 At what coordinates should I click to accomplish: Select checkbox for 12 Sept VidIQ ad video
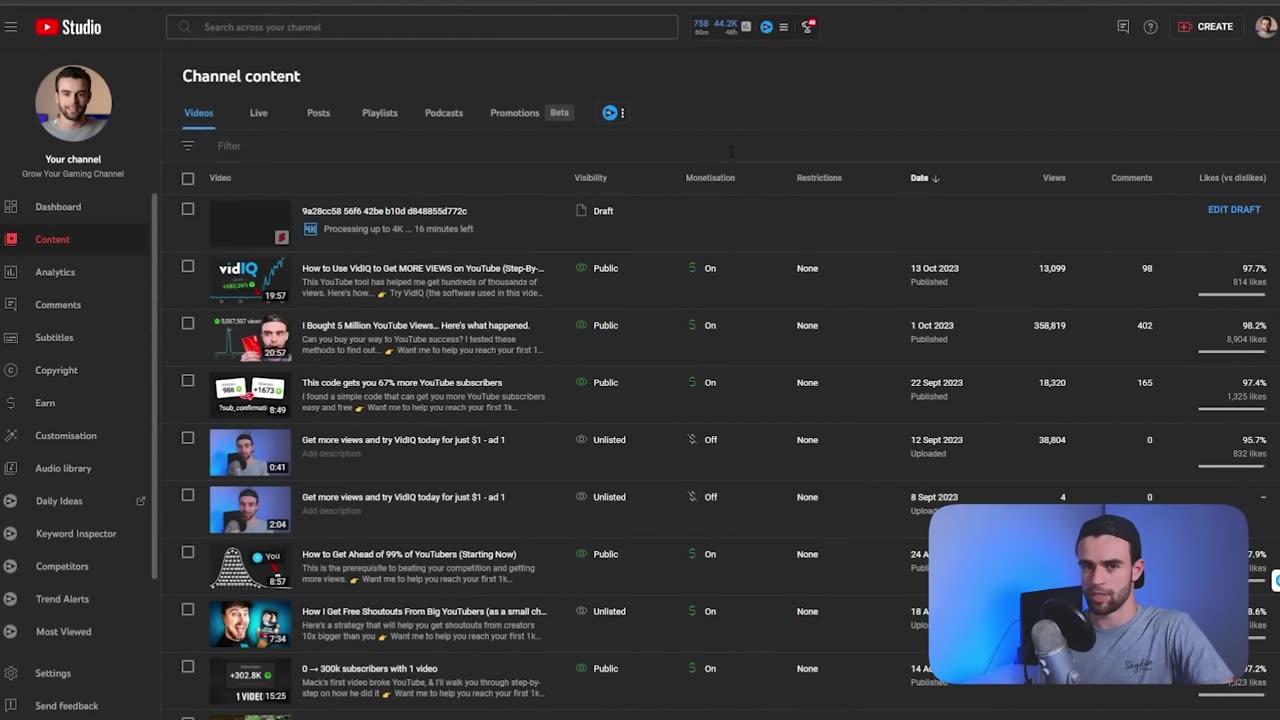(x=188, y=437)
